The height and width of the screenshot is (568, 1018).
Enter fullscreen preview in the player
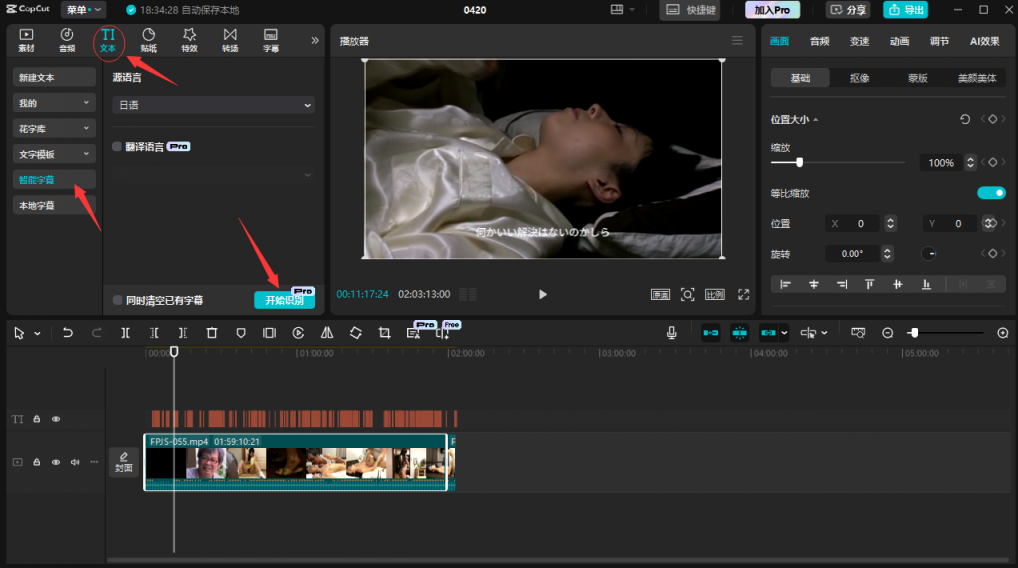click(x=743, y=294)
